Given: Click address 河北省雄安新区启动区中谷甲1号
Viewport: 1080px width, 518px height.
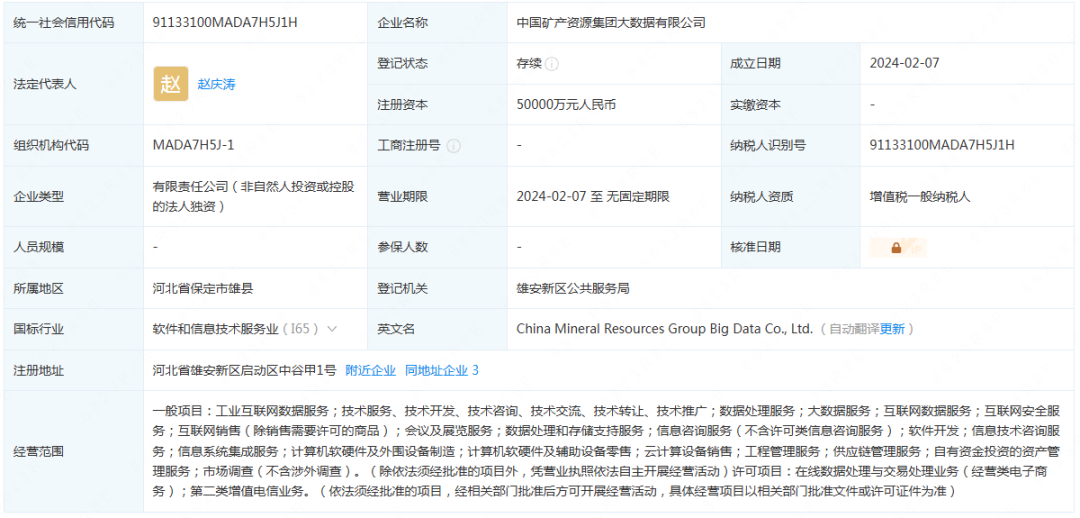Looking at the screenshot, I should pyautogui.click(x=245, y=371).
